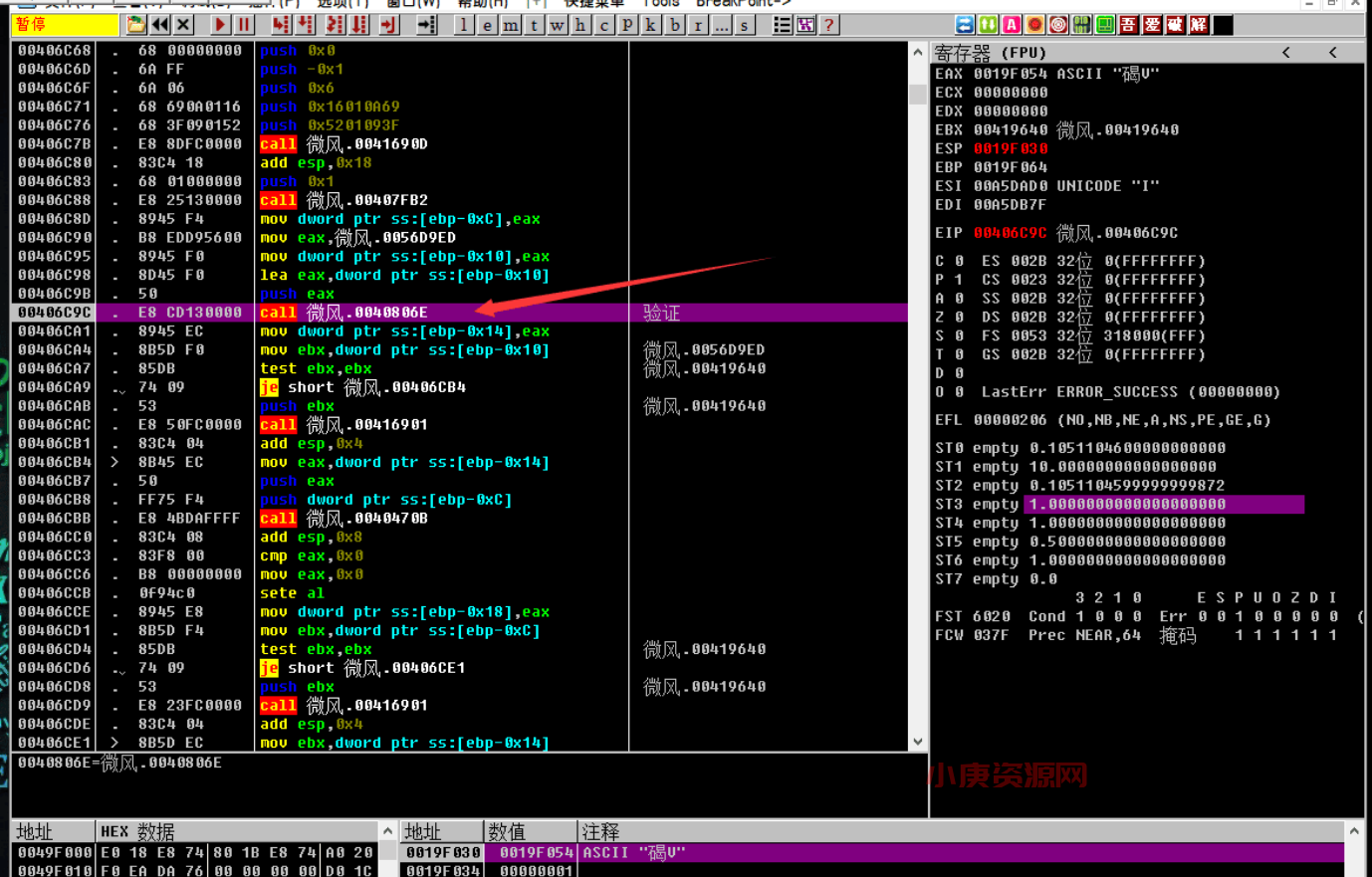Restart the program with the rewind icon
This screenshot has width=1372, height=877.
(x=159, y=25)
